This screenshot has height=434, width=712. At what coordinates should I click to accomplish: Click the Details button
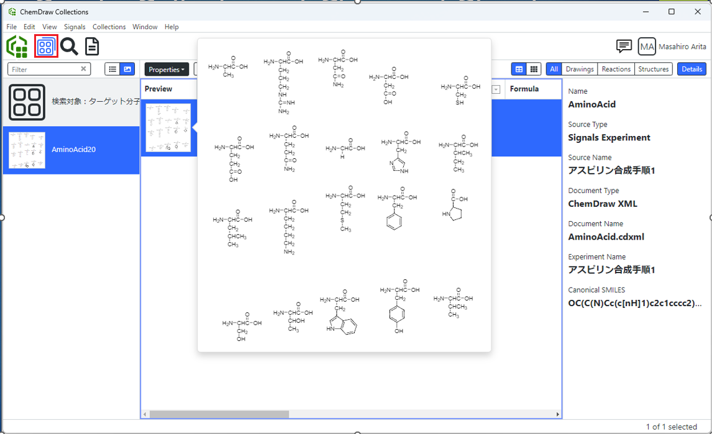coord(691,69)
